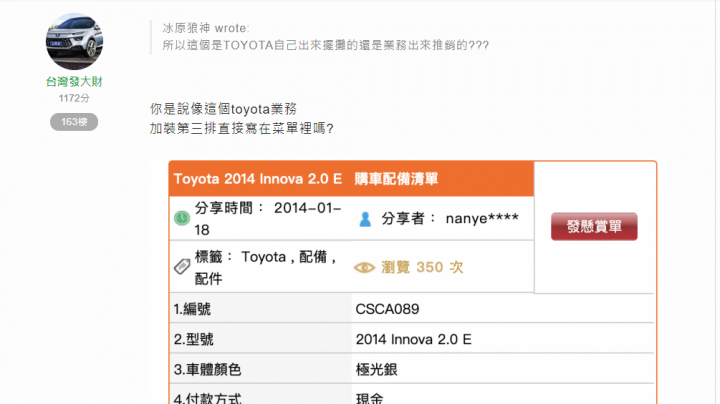
Task: Click the quoted line 所以這個是TOYOTA自己出來擺攤的
Action: click(326, 45)
